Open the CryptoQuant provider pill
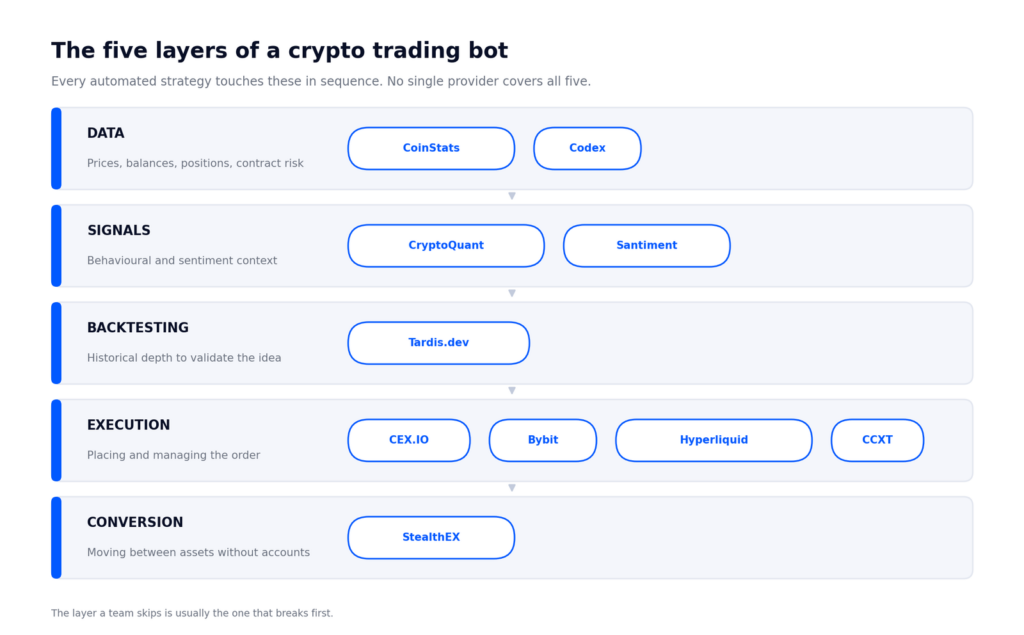Image resolution: width=1024 pixels, height=635 pixels. click(446, 246)
